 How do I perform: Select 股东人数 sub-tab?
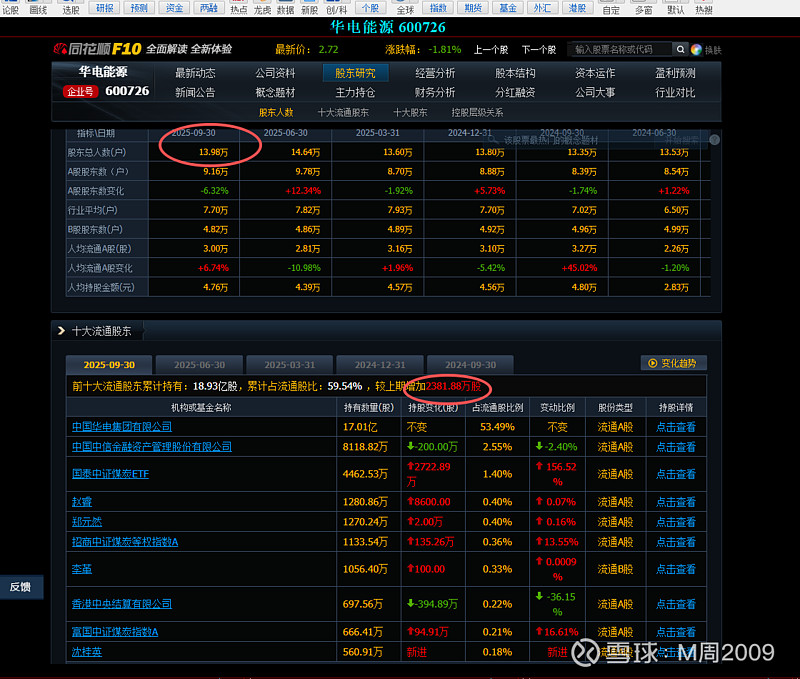[x=276, y=112]
